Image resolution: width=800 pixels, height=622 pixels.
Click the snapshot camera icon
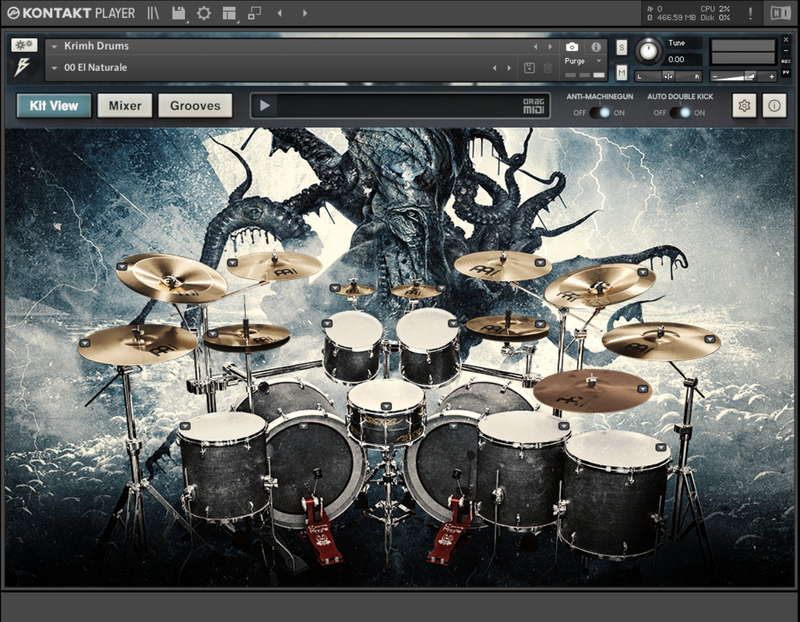(x=571, y=47)
